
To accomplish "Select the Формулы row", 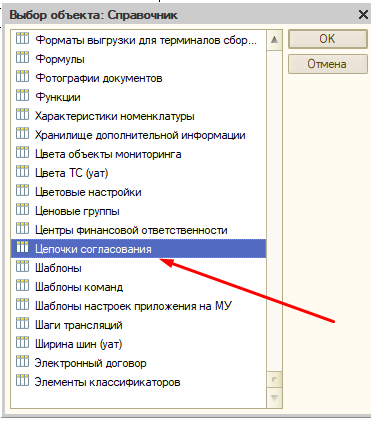I will 138,59.
